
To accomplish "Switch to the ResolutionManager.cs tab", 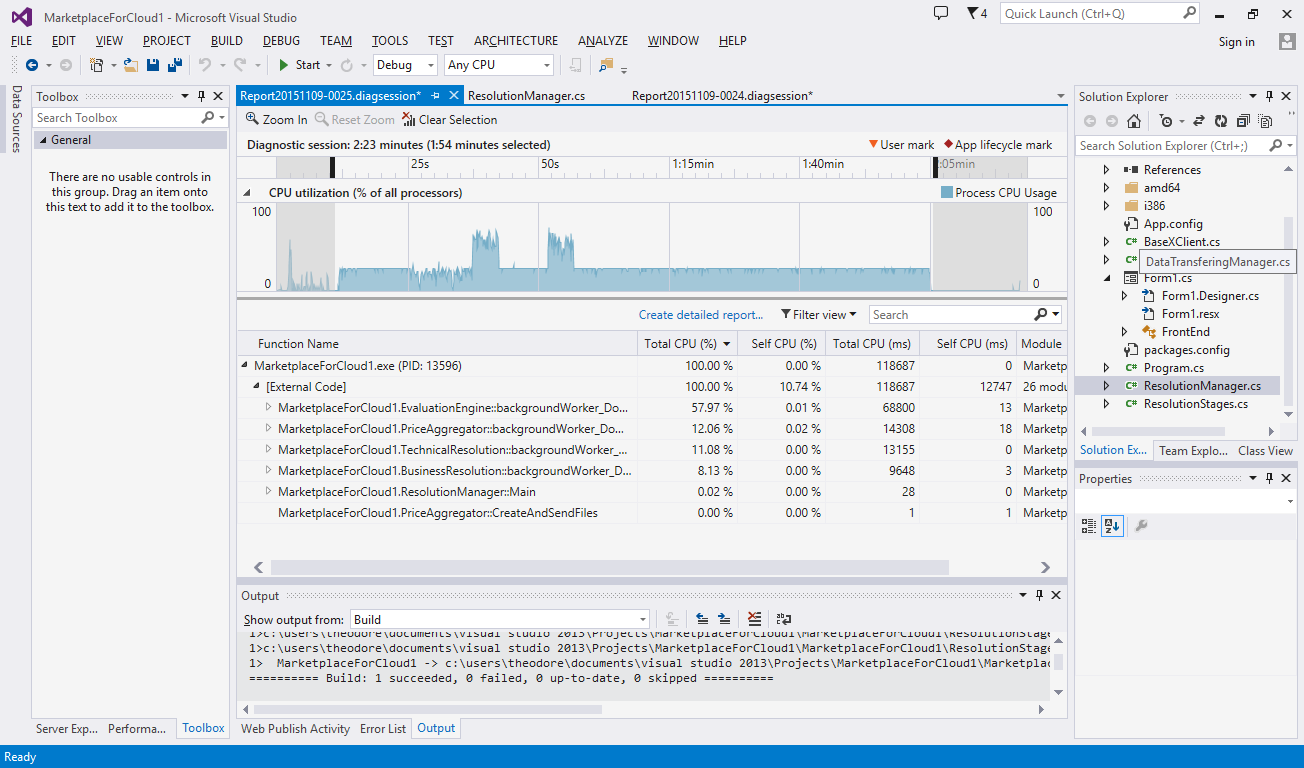I will tap(527, 96).
